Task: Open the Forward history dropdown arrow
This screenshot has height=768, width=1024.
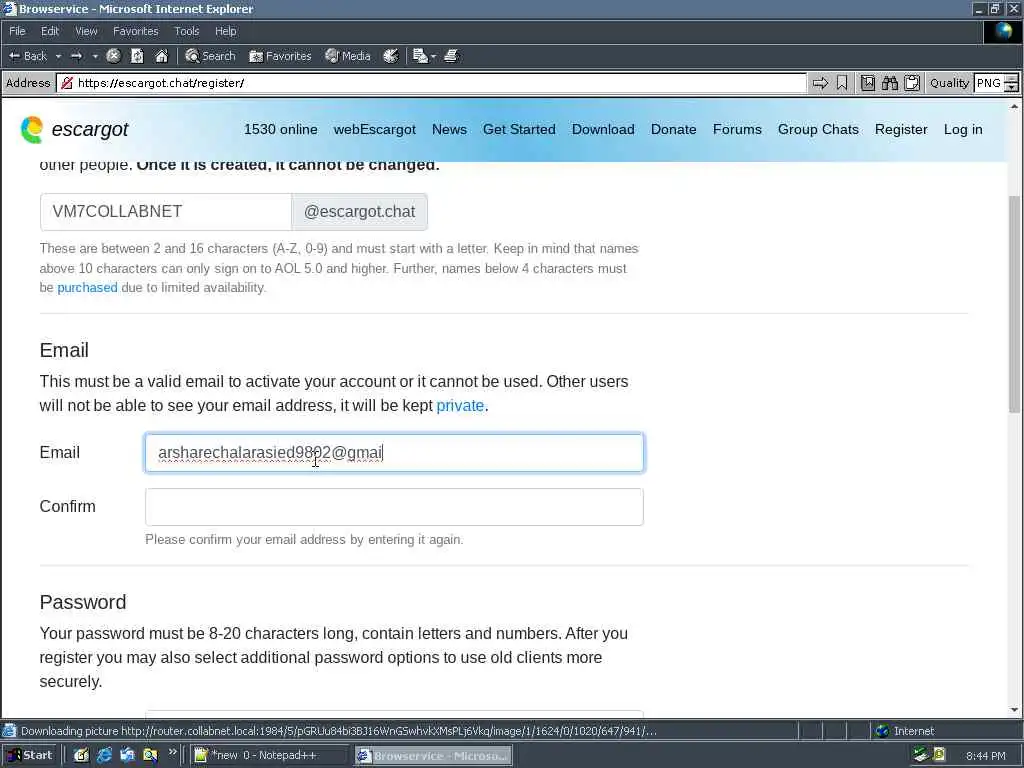Action: pyautogui.click(x=95, y=56)
